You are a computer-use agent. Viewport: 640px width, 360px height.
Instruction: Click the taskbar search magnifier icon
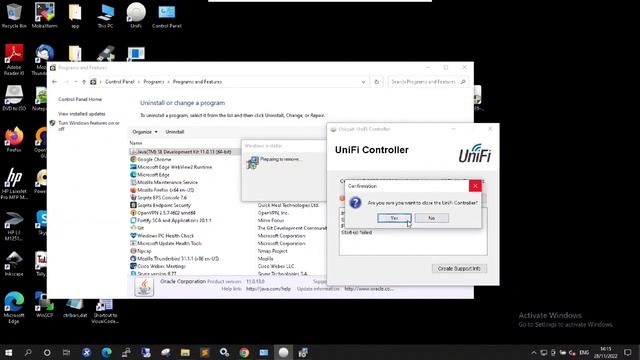tap(28, 352)
